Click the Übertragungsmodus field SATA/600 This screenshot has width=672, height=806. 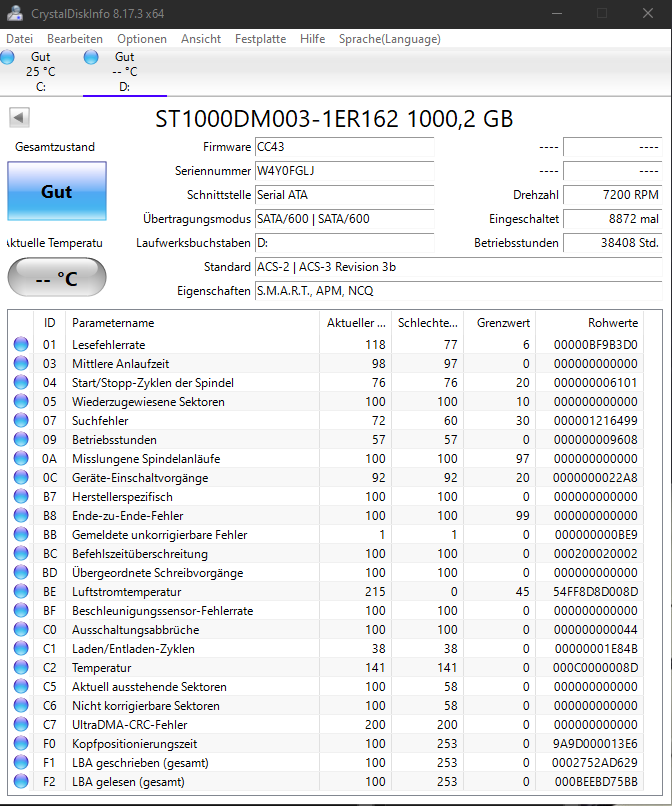(x=344, y=219)
